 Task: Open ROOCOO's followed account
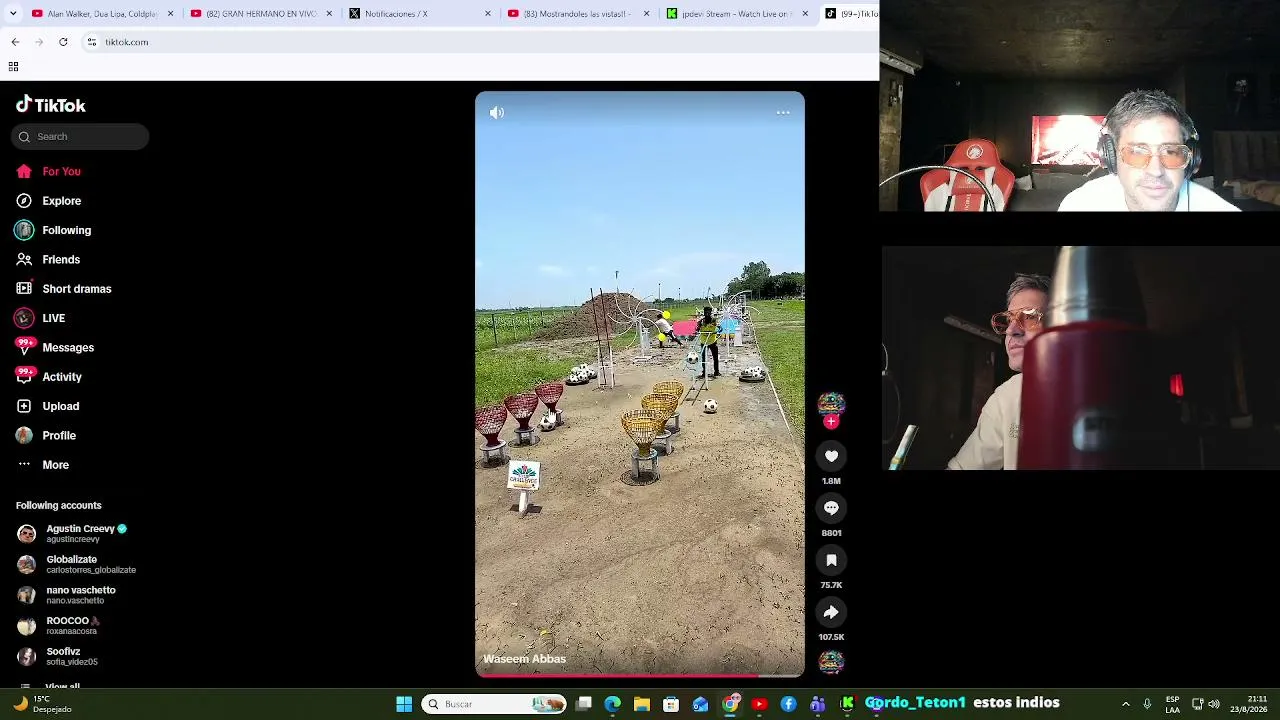coord(80,626)
